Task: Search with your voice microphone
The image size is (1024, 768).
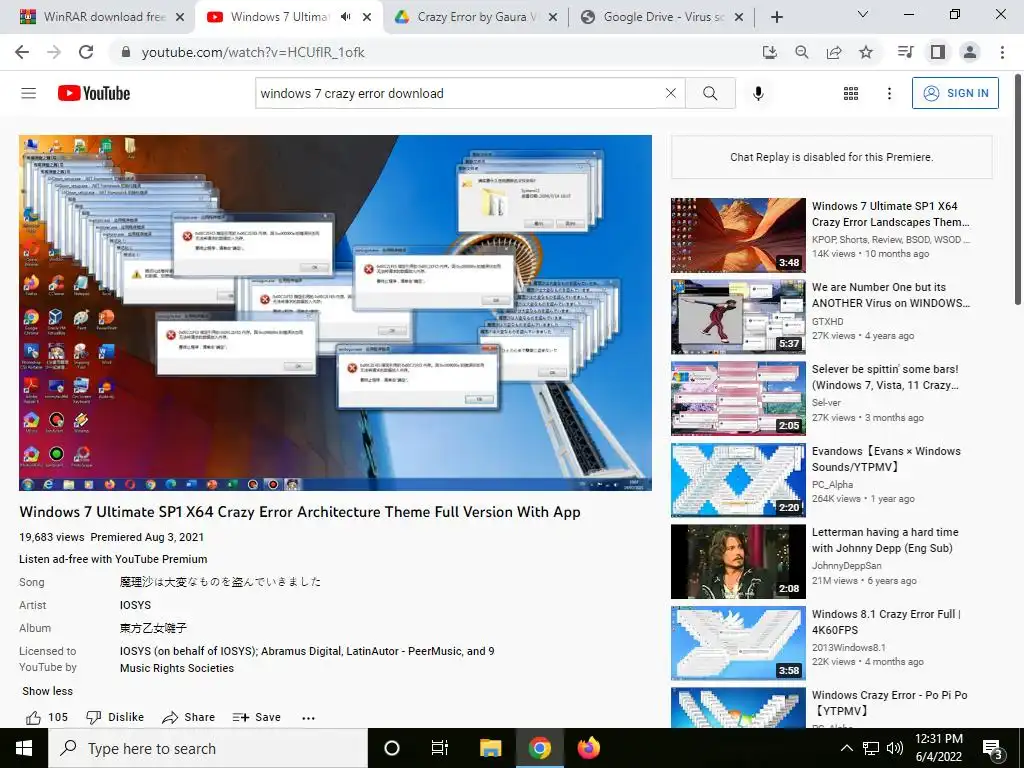Action: pos(758,93)
